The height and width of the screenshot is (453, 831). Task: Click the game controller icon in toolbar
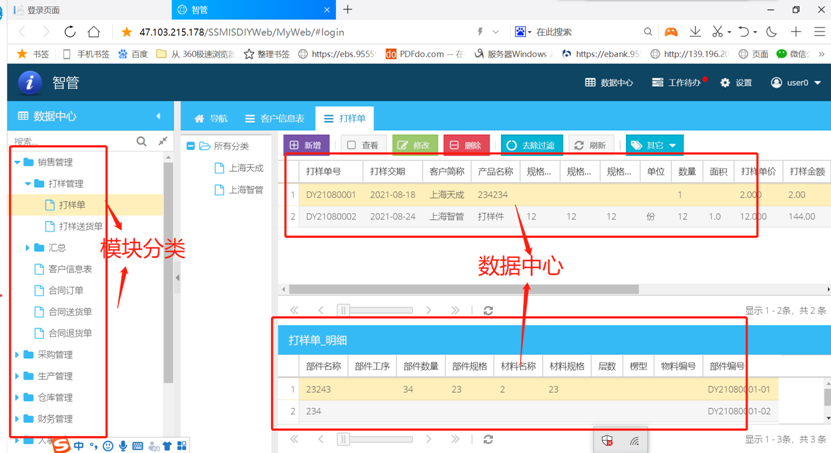[671, 32]
